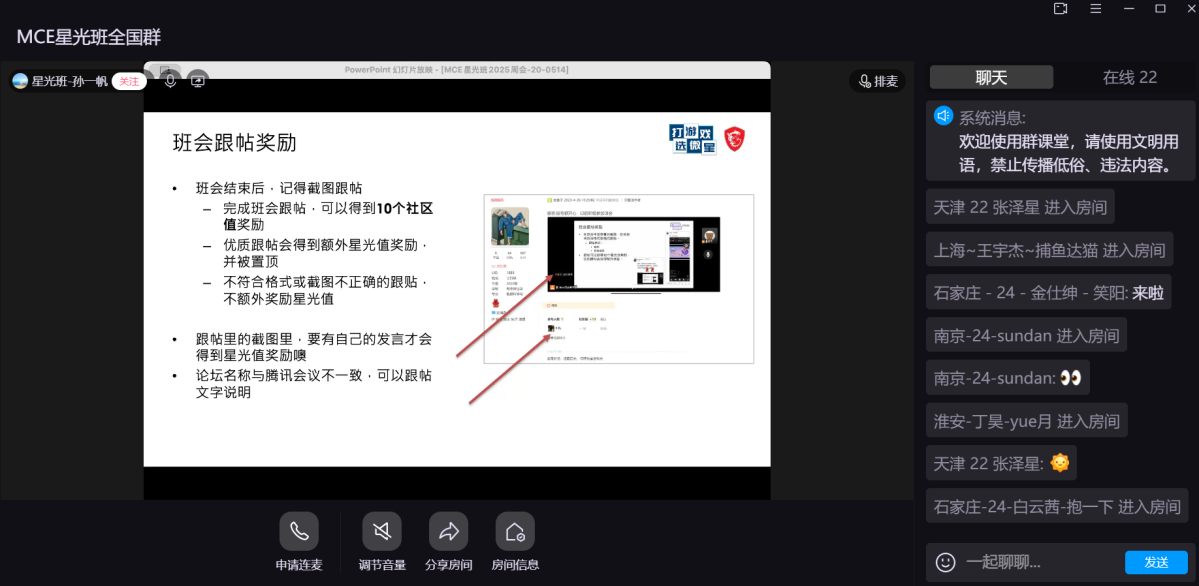1199x586 pixels.
Task: Open the hamburger menu in title bar
Action: [x=1095, y=8]
